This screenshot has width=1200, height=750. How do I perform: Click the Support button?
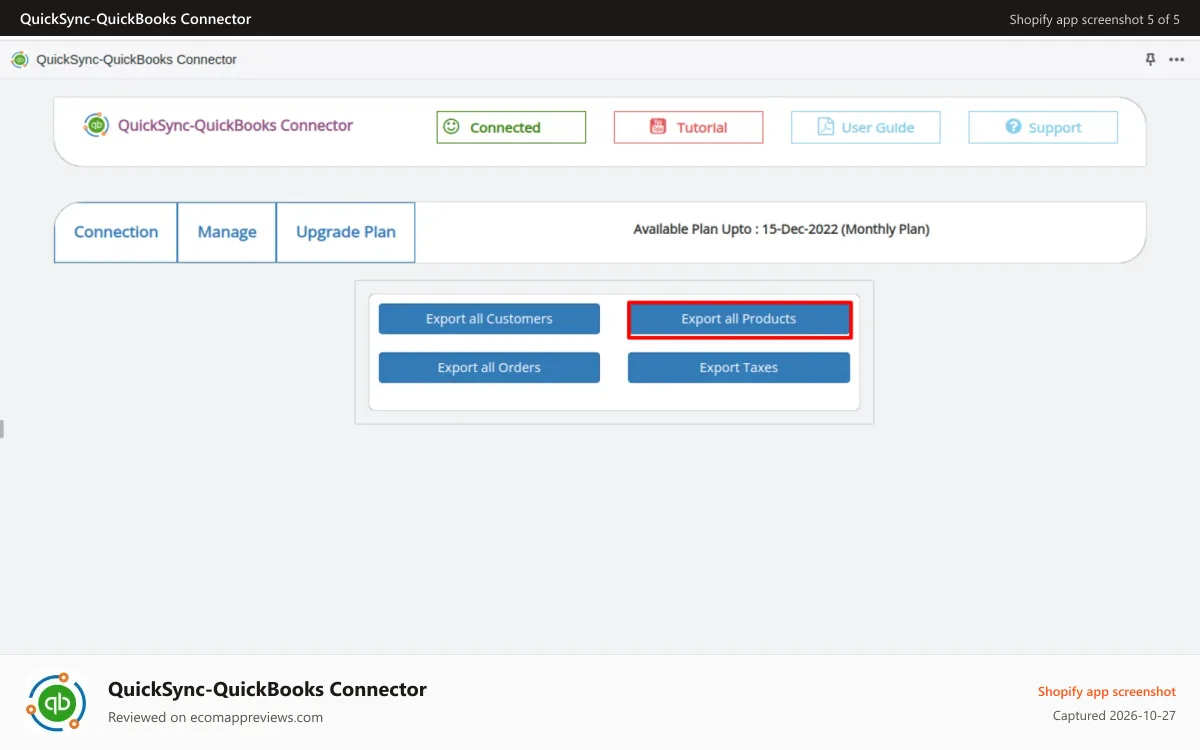1043,127
